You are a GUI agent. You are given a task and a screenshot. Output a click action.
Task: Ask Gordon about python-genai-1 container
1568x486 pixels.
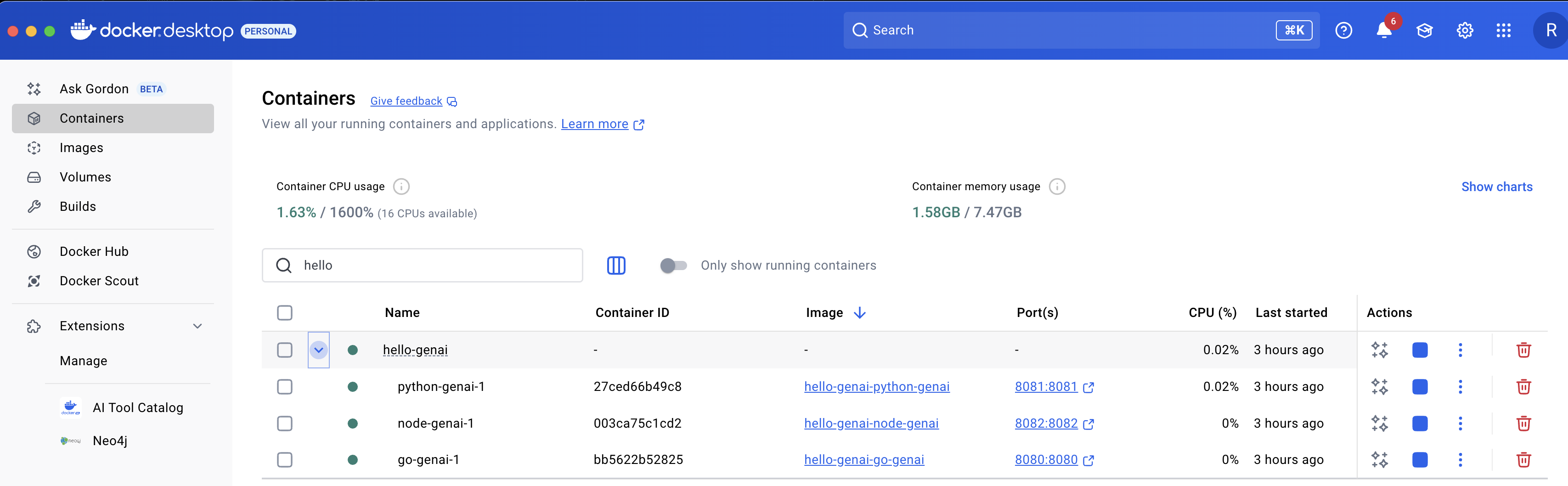pos(1379,387)
